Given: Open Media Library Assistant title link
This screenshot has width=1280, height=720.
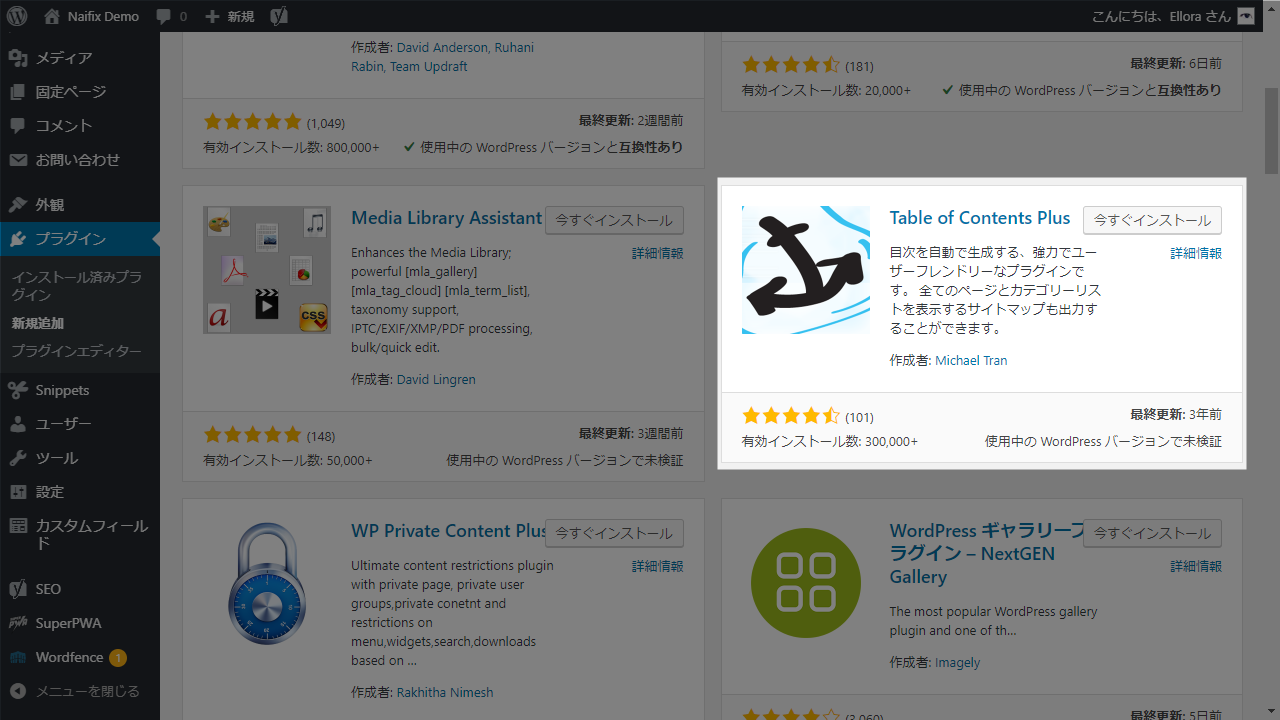Looking at the screenshot, I should (446, 218).
